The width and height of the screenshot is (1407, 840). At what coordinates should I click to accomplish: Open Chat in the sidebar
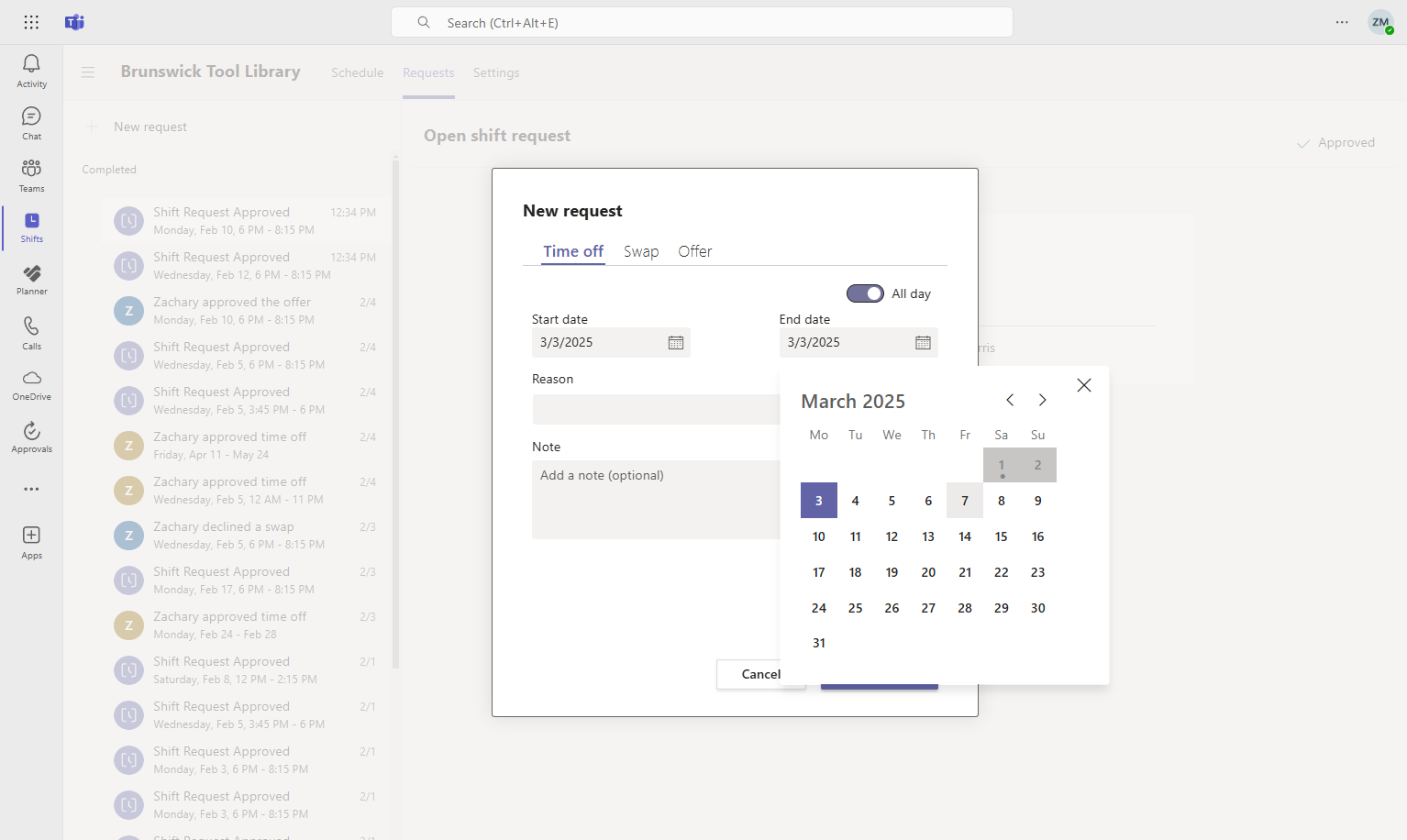[x=31, y=123]
